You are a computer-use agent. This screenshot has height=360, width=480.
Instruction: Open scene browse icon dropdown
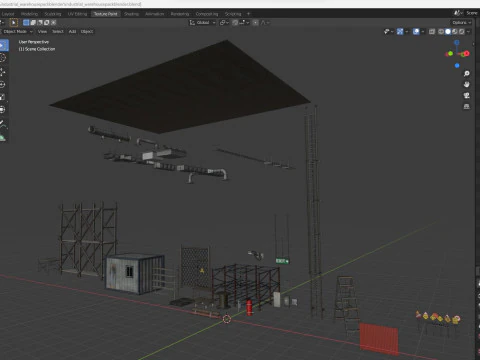tap(458, 13)
